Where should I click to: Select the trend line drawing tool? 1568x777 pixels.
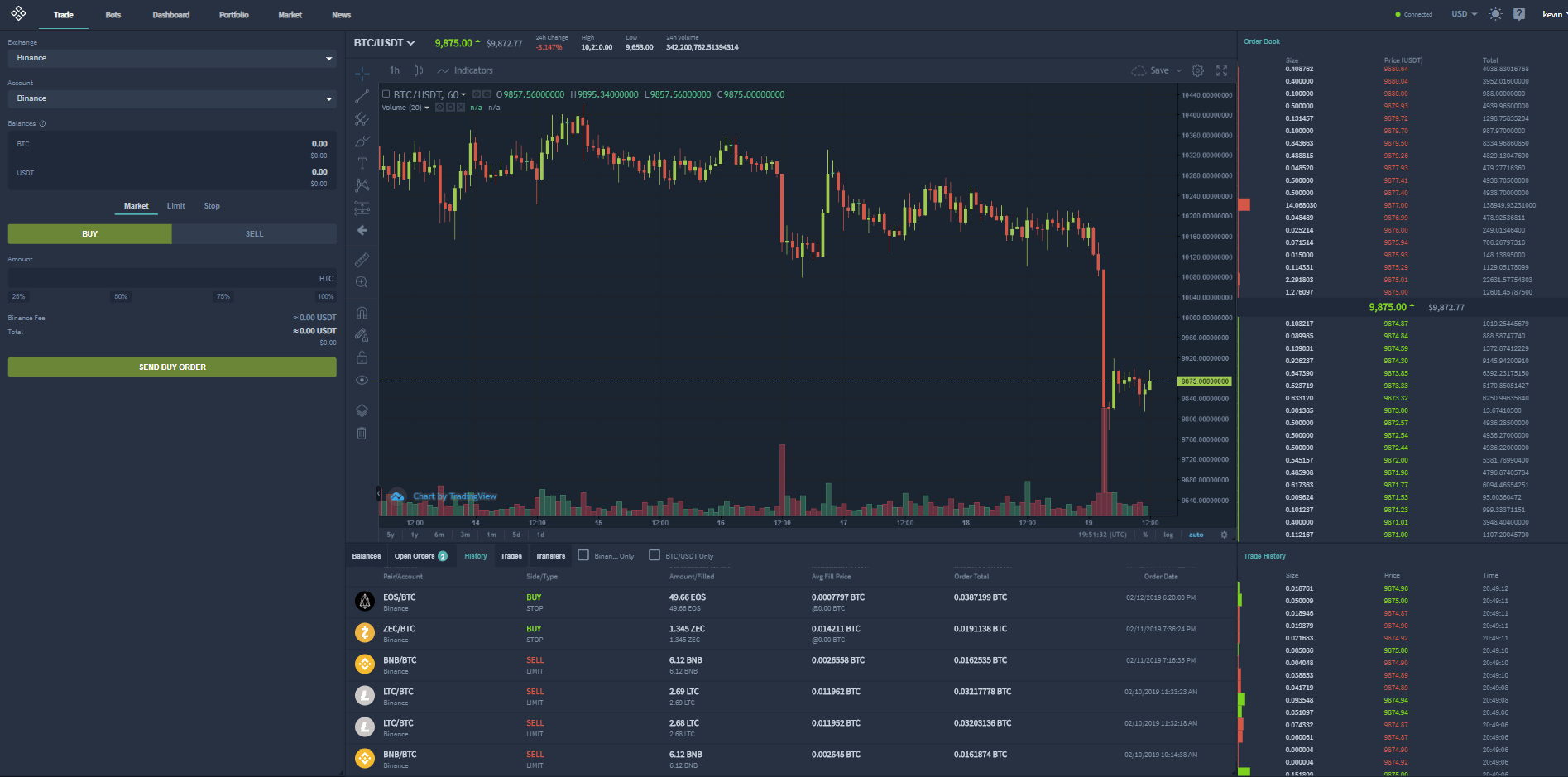click(362, 96)
